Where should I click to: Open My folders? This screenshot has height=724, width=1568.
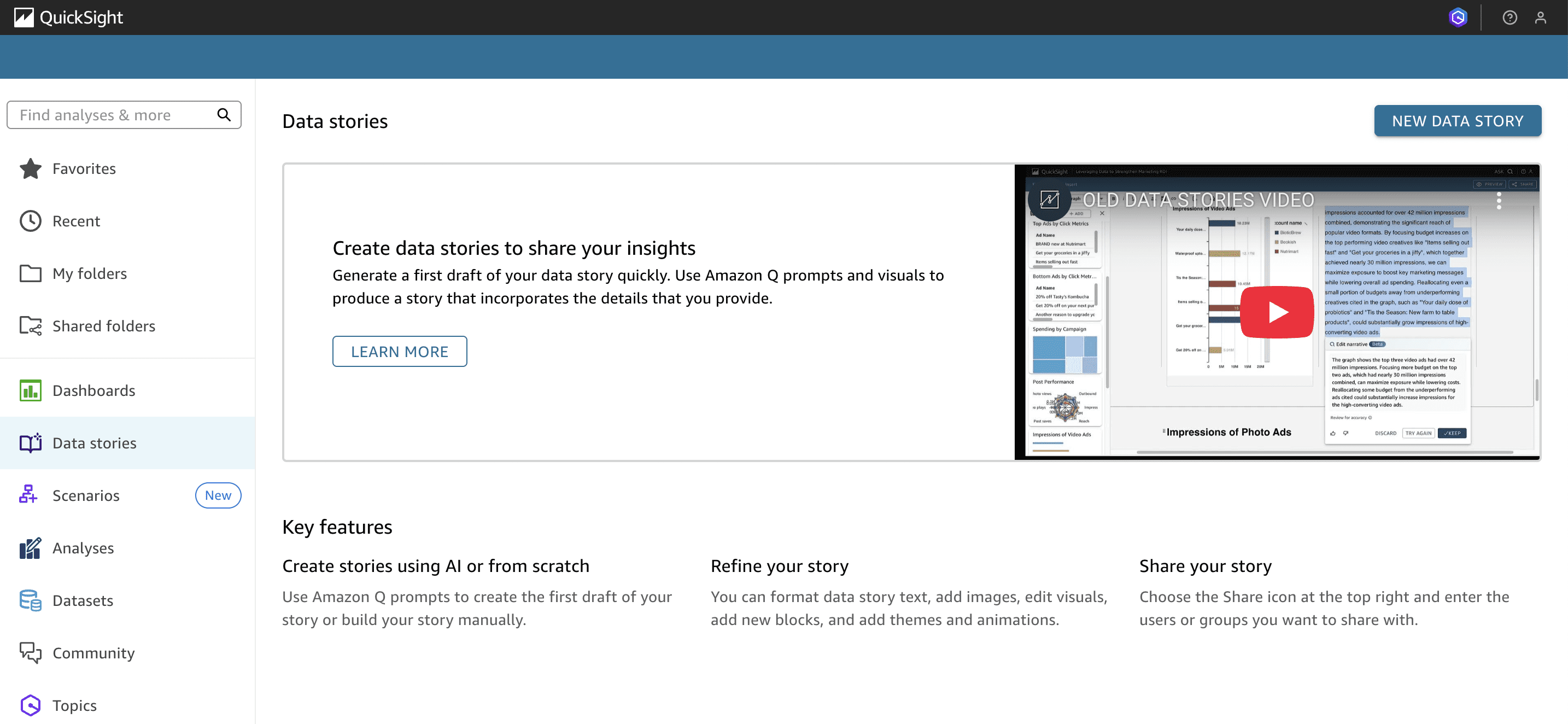[90, 273]
